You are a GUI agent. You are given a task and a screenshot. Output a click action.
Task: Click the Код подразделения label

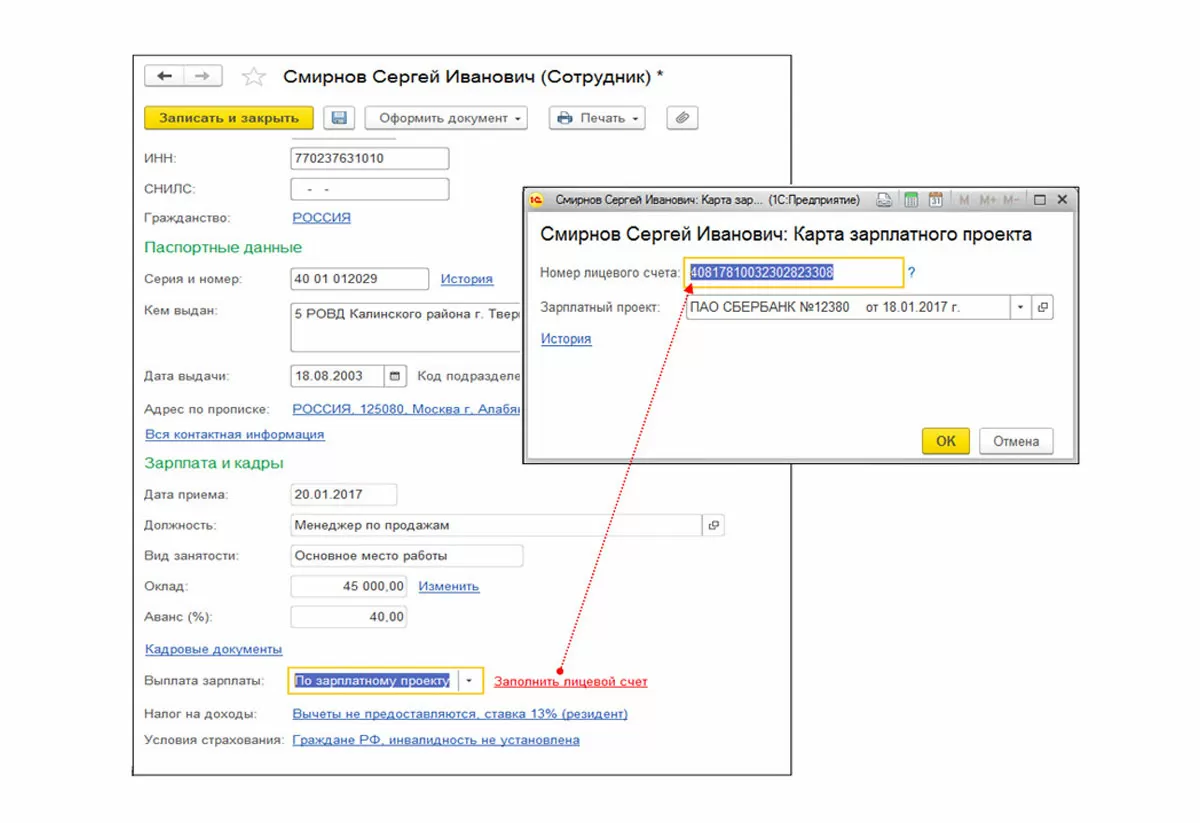pyautogui.click(x=469, y=376)
